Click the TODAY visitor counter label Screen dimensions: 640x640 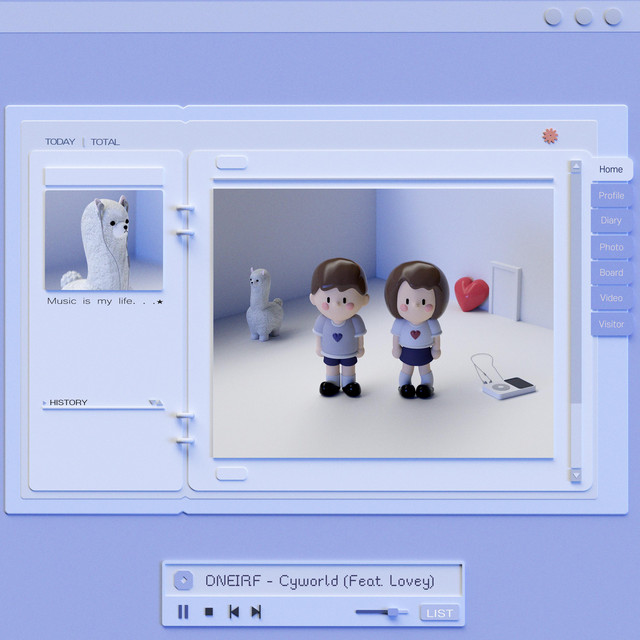point(60,142)
